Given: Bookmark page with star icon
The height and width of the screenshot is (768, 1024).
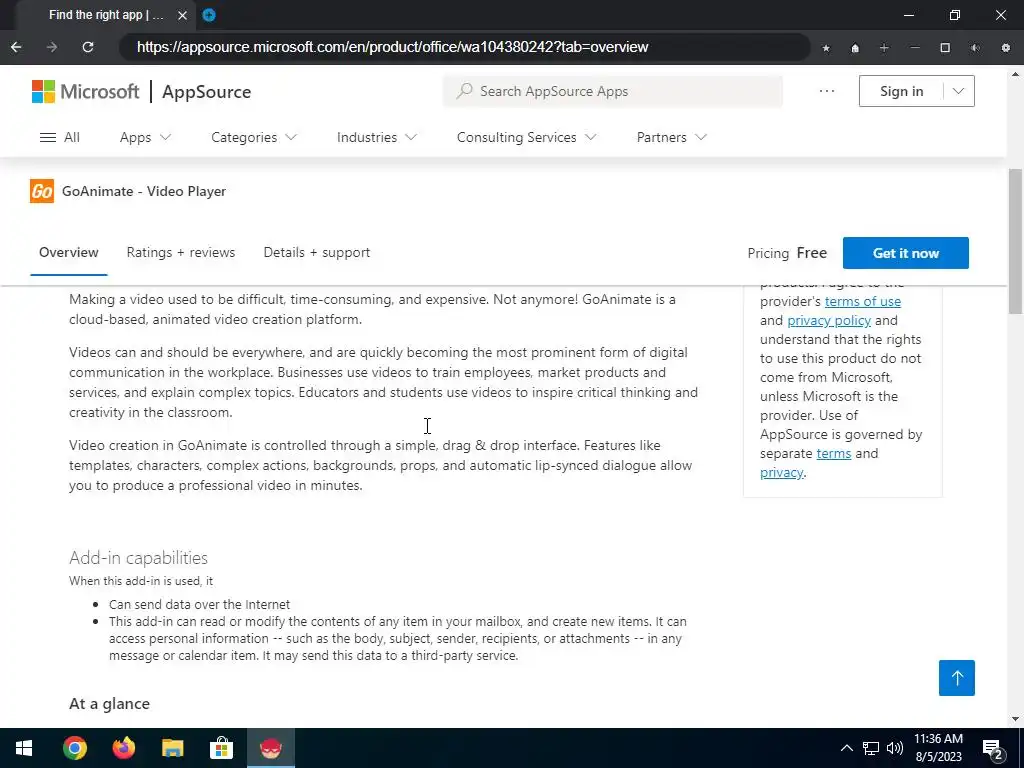Looking at the screenshot, I should click(x=826, y=48).
